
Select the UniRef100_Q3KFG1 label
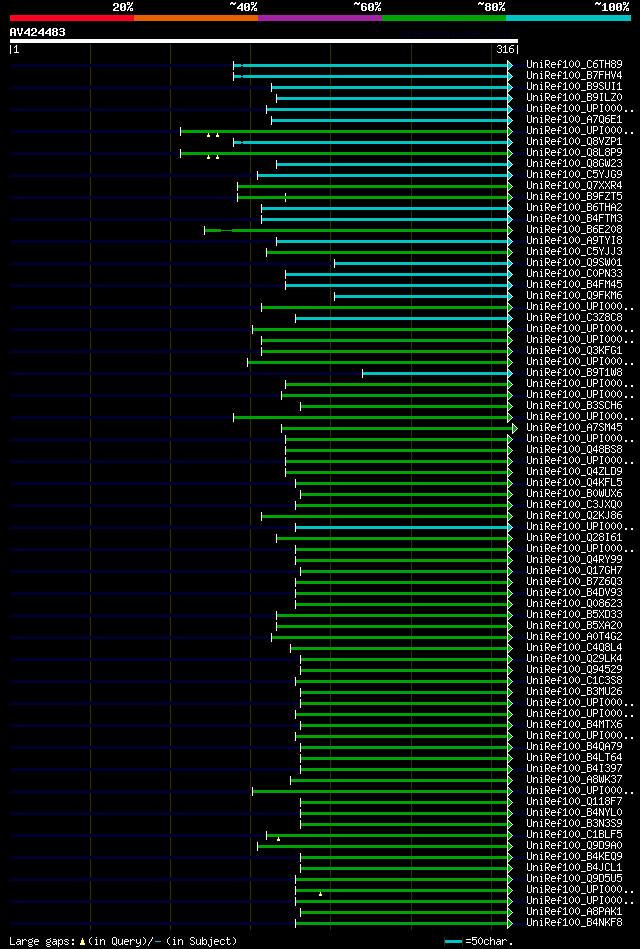point(574,351)
